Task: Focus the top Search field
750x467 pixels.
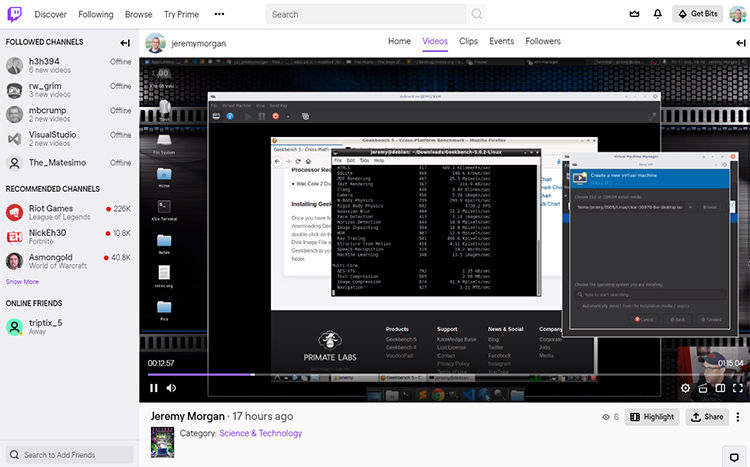Action: coord(366,14)
